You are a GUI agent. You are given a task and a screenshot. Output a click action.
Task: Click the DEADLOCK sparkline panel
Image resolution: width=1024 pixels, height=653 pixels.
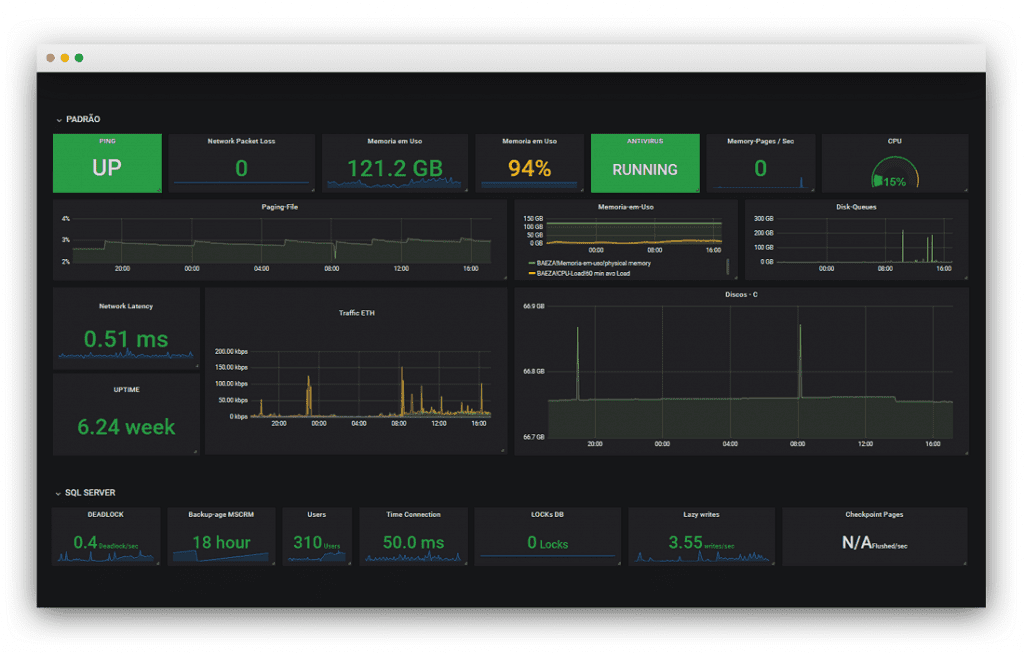(105, 537)
